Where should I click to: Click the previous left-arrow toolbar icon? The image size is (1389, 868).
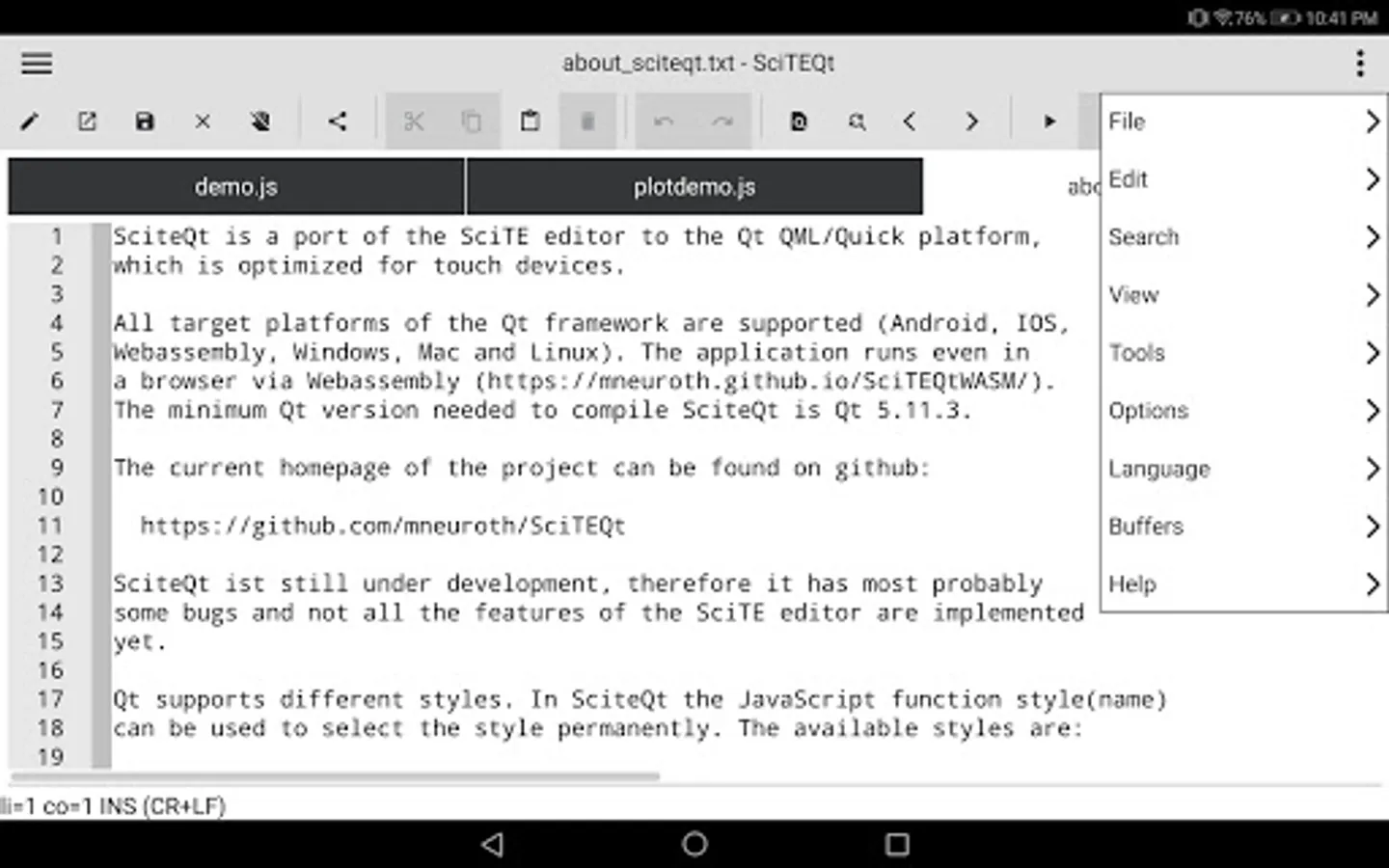click(910, 122)
